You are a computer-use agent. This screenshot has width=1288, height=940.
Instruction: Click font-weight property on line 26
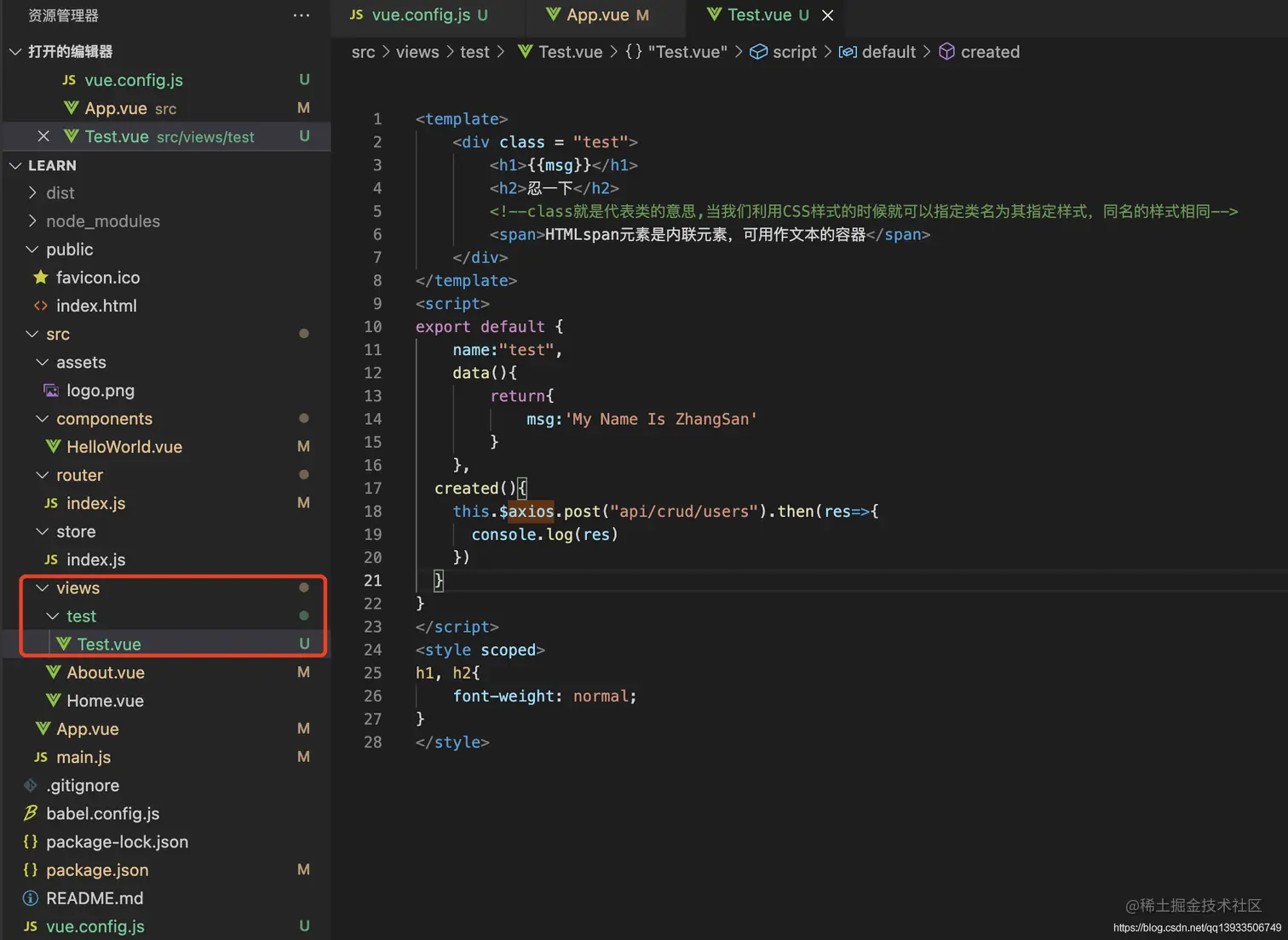click(503, 696)
